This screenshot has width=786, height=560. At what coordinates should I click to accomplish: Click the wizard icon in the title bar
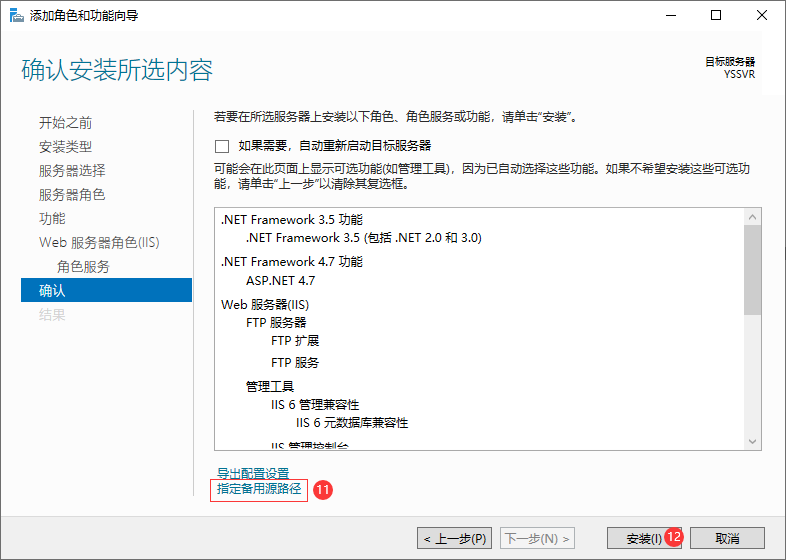17,16
